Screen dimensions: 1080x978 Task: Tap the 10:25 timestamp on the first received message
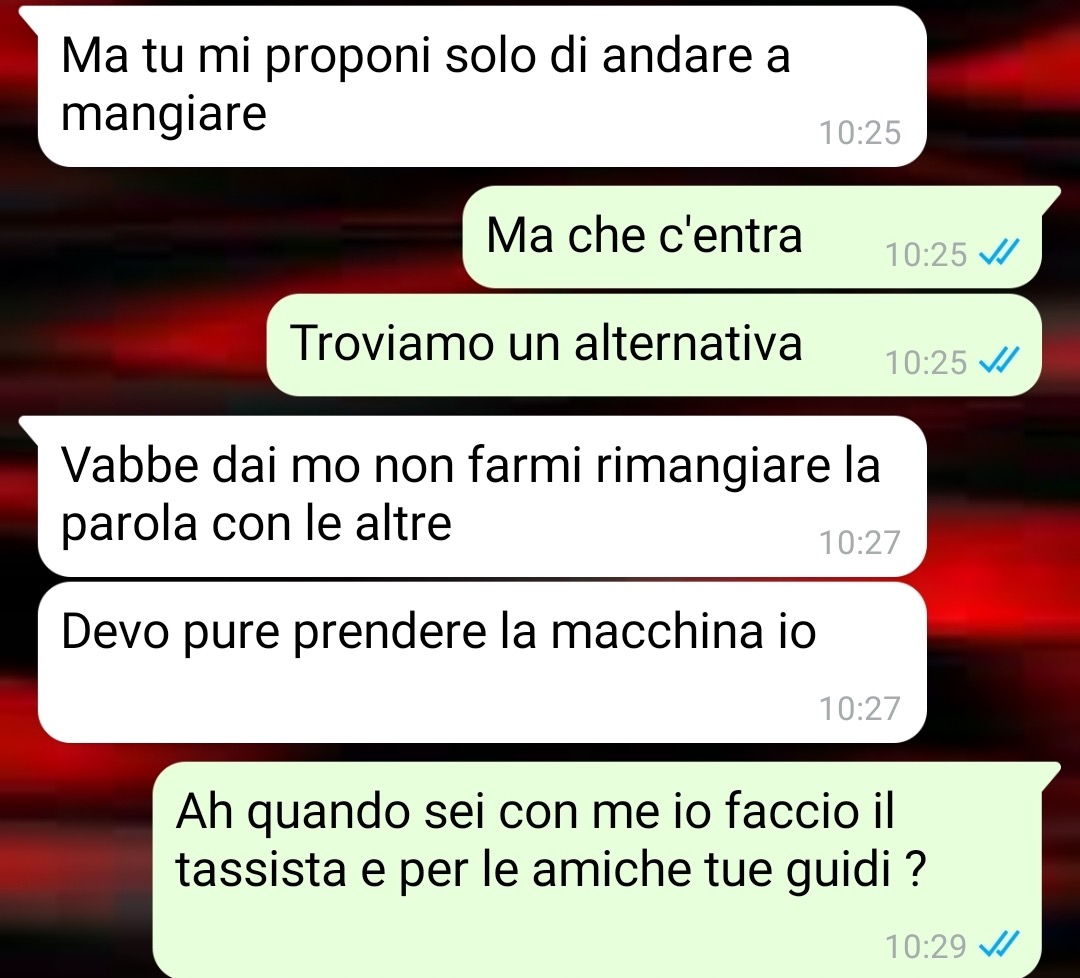point(860,133)
